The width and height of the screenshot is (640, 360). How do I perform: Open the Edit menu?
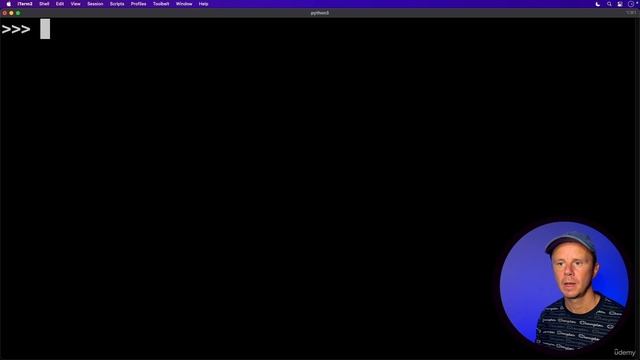[60, 4]
